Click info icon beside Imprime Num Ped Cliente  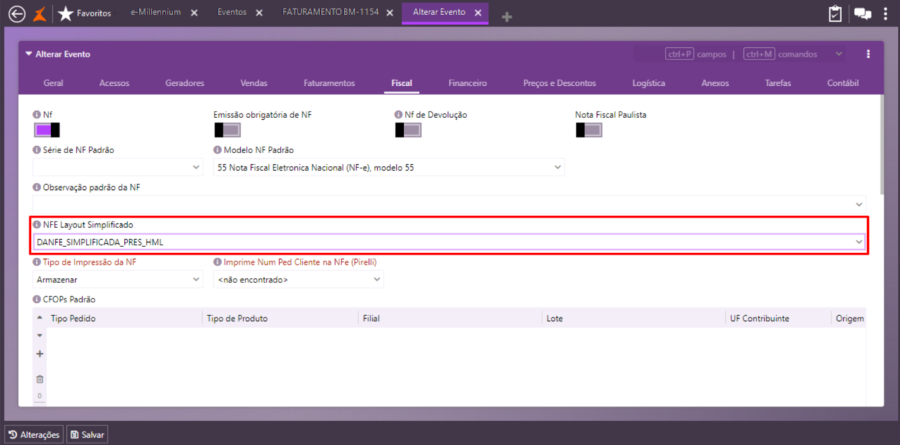(218, 262)
